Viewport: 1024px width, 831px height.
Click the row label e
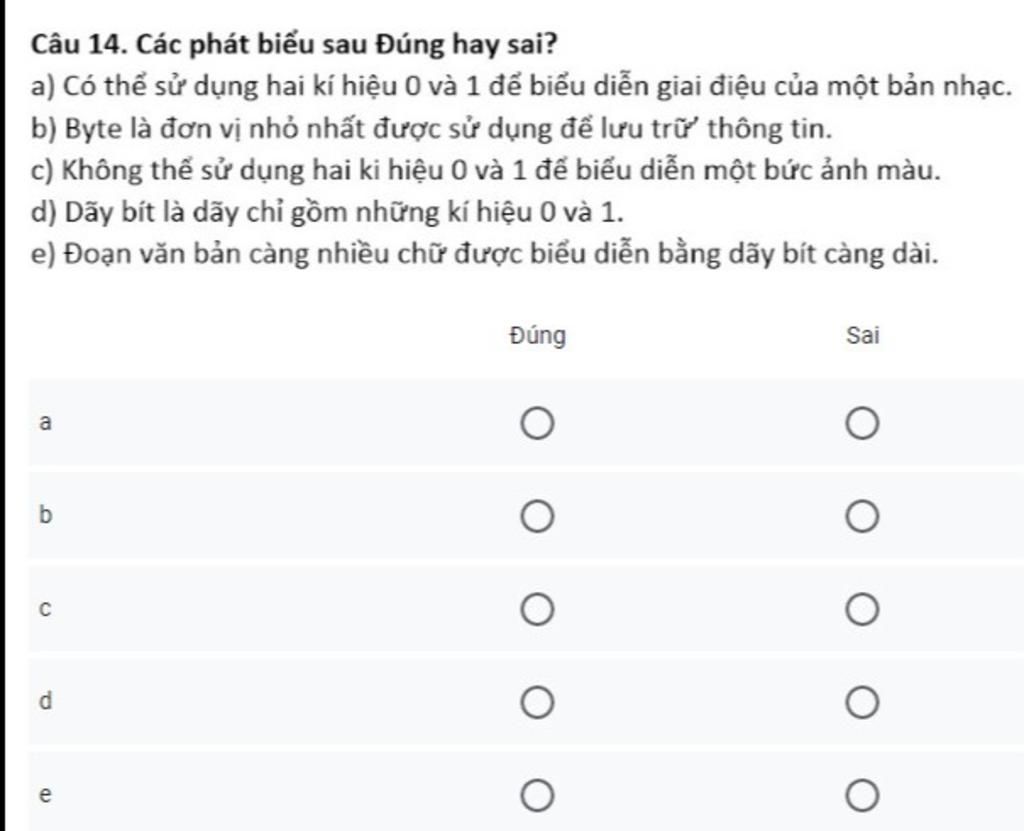coord(44,796)
